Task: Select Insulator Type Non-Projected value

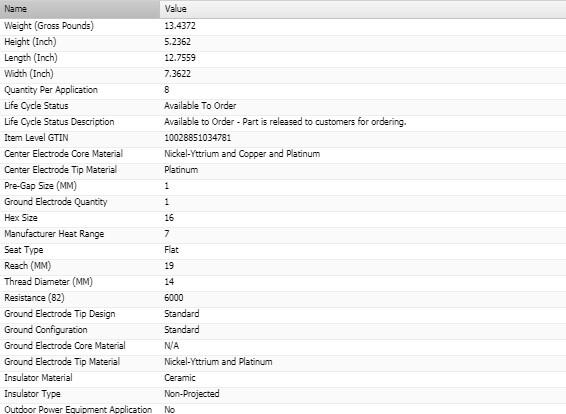Action: tap(192, 394)
